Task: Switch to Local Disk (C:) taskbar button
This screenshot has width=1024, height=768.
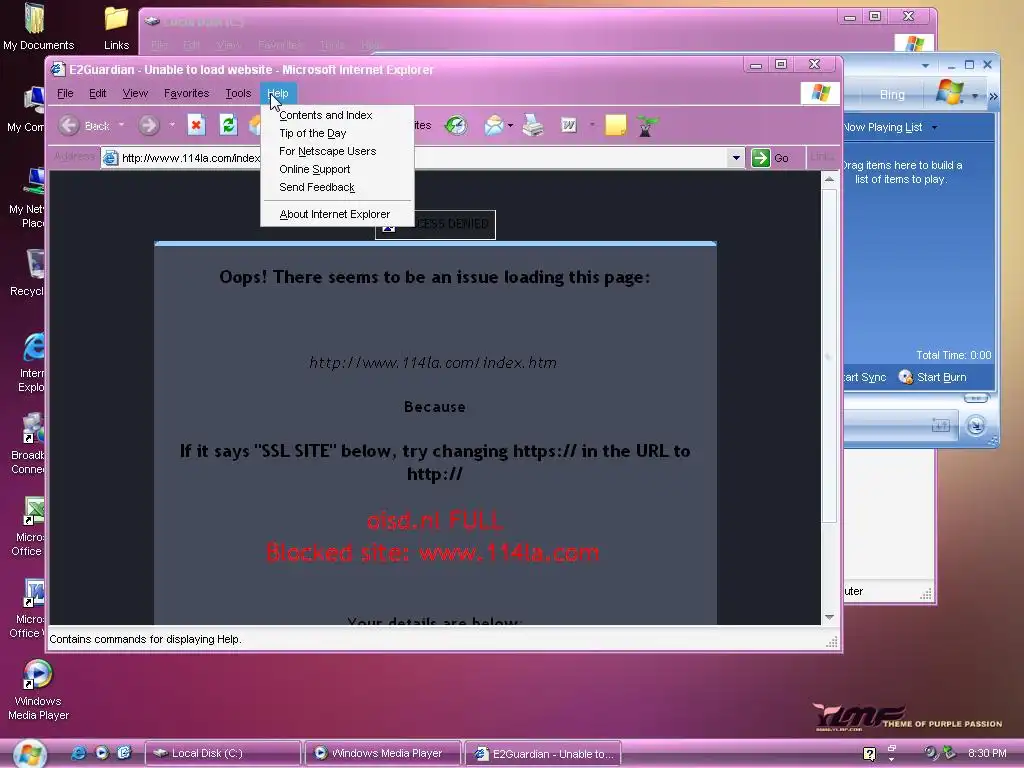Action: 223,754
